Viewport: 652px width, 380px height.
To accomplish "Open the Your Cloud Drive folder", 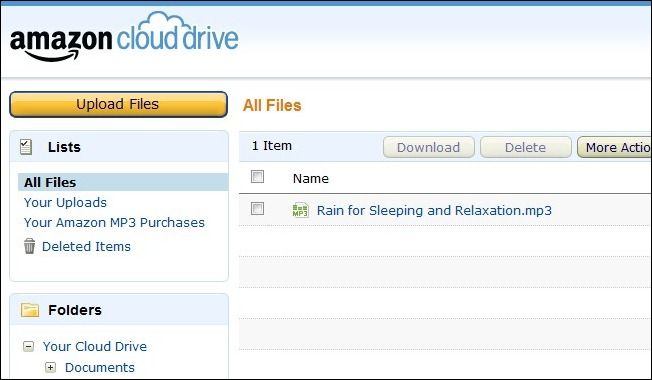I will tap(95, 346).
